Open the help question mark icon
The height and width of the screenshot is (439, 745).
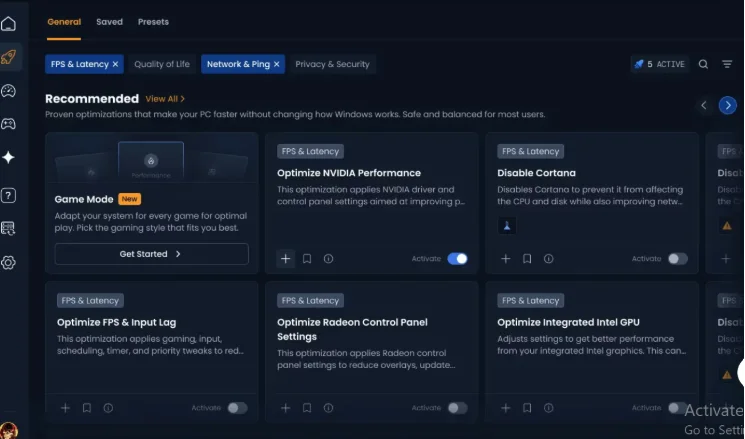(x=9, y=195)
